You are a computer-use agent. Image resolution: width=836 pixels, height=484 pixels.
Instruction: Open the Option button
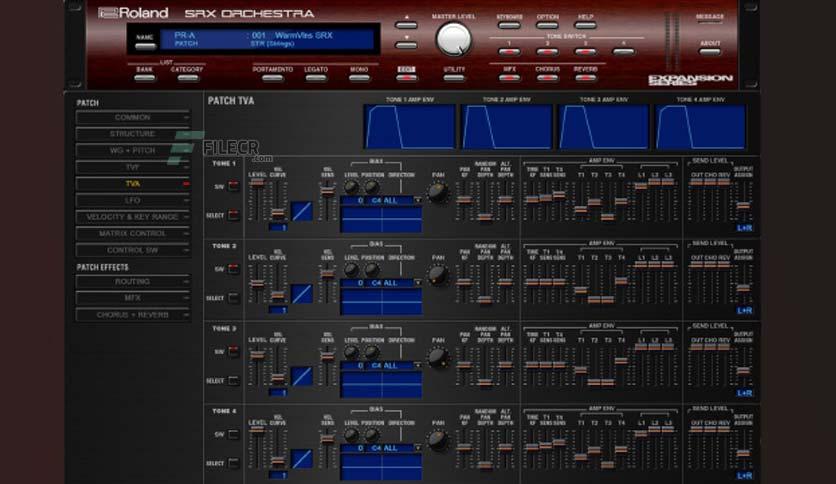(x=547, y=25)
